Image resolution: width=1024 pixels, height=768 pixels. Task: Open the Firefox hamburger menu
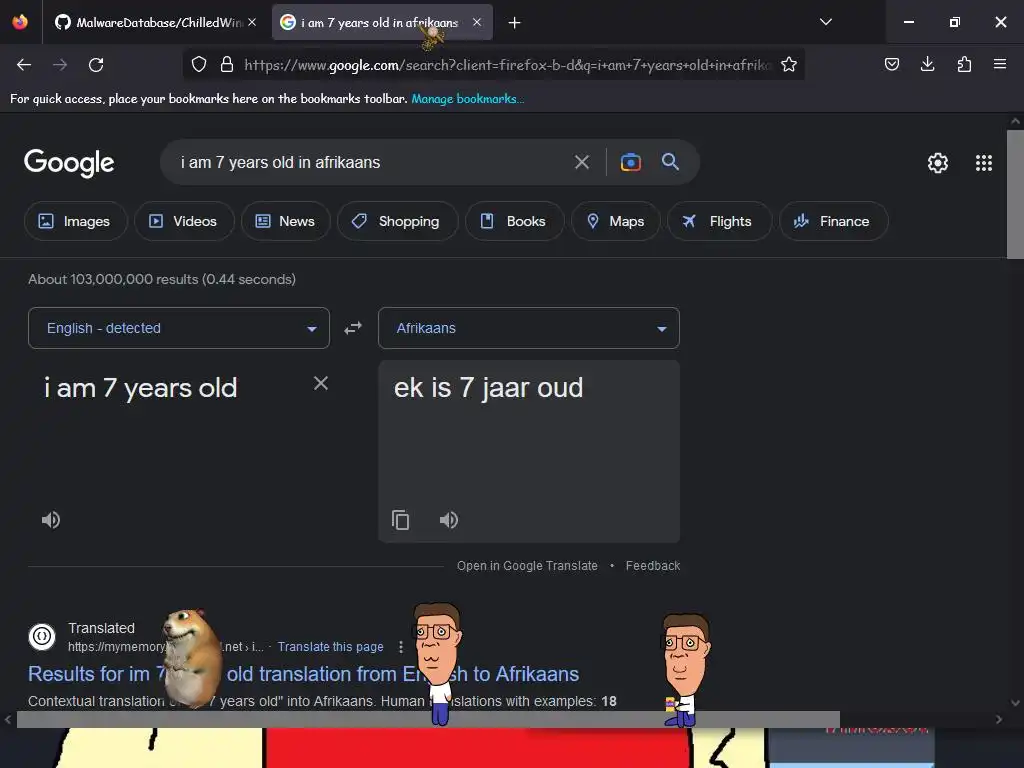[1000, 64]
